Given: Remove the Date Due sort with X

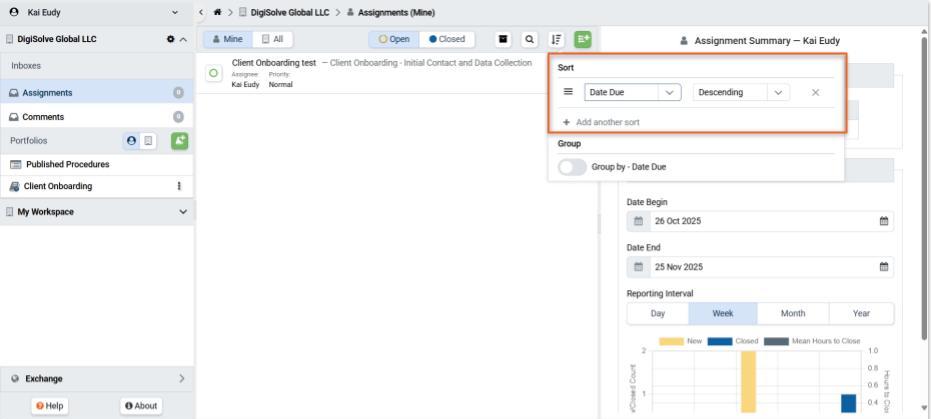Looking at the screenshot, I should pos(815,92).
